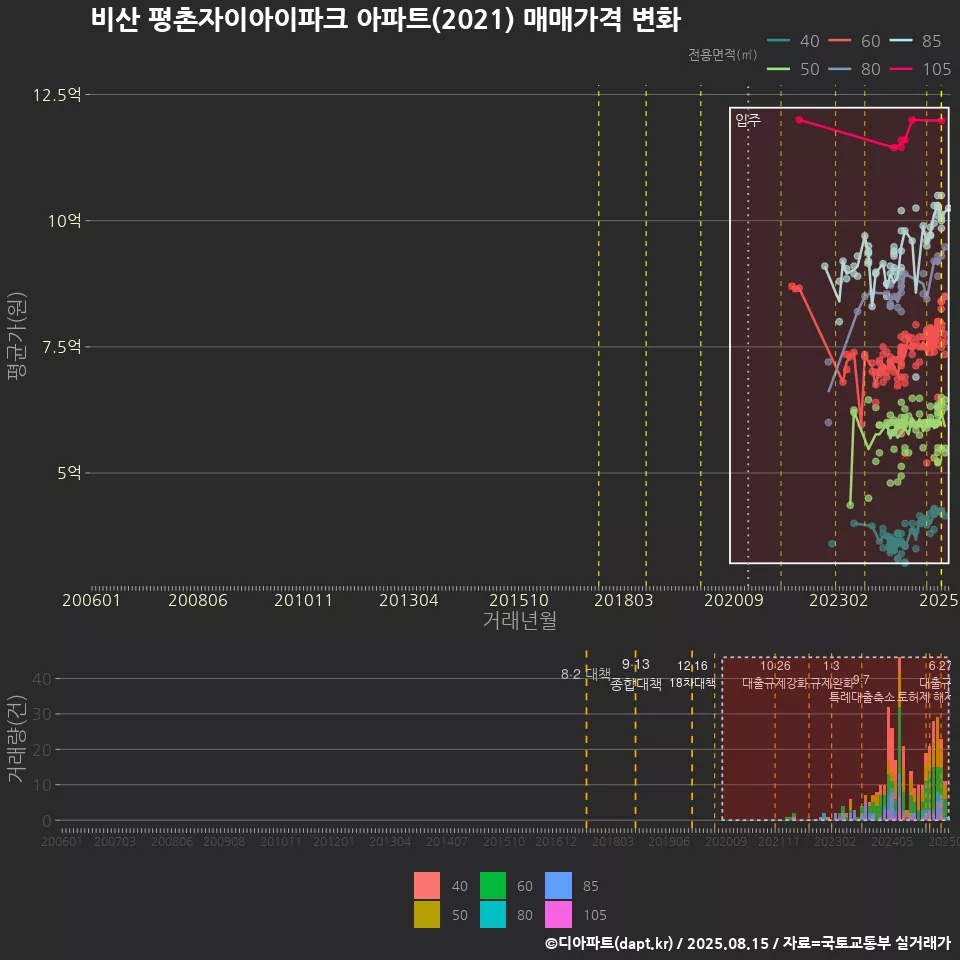Click the 9·13 종합대책 marker label
This screenshot has width=960, height=960.
636,674
